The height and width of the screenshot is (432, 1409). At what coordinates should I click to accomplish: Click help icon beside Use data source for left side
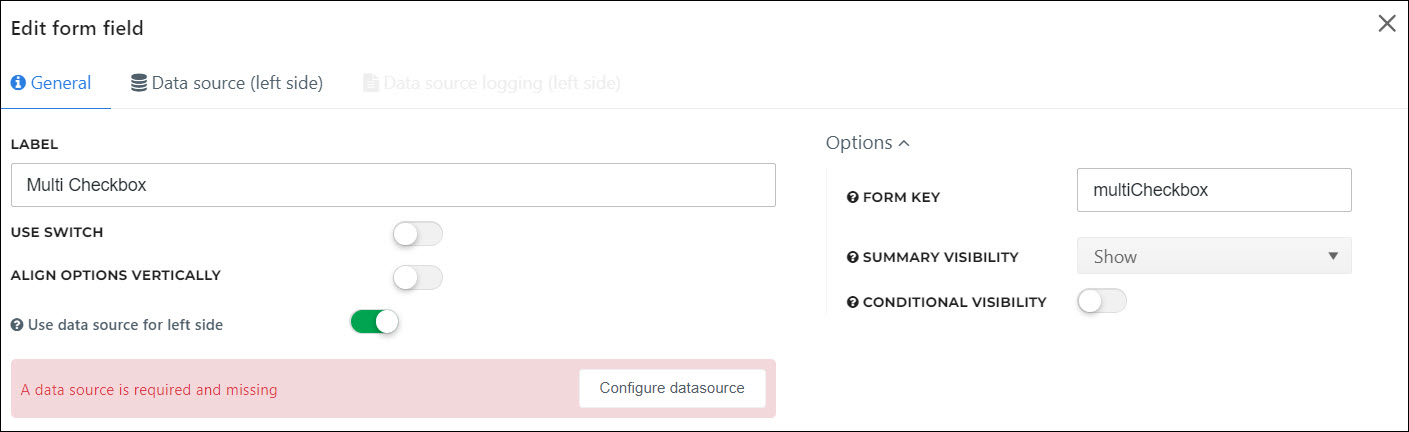[17, 325]
